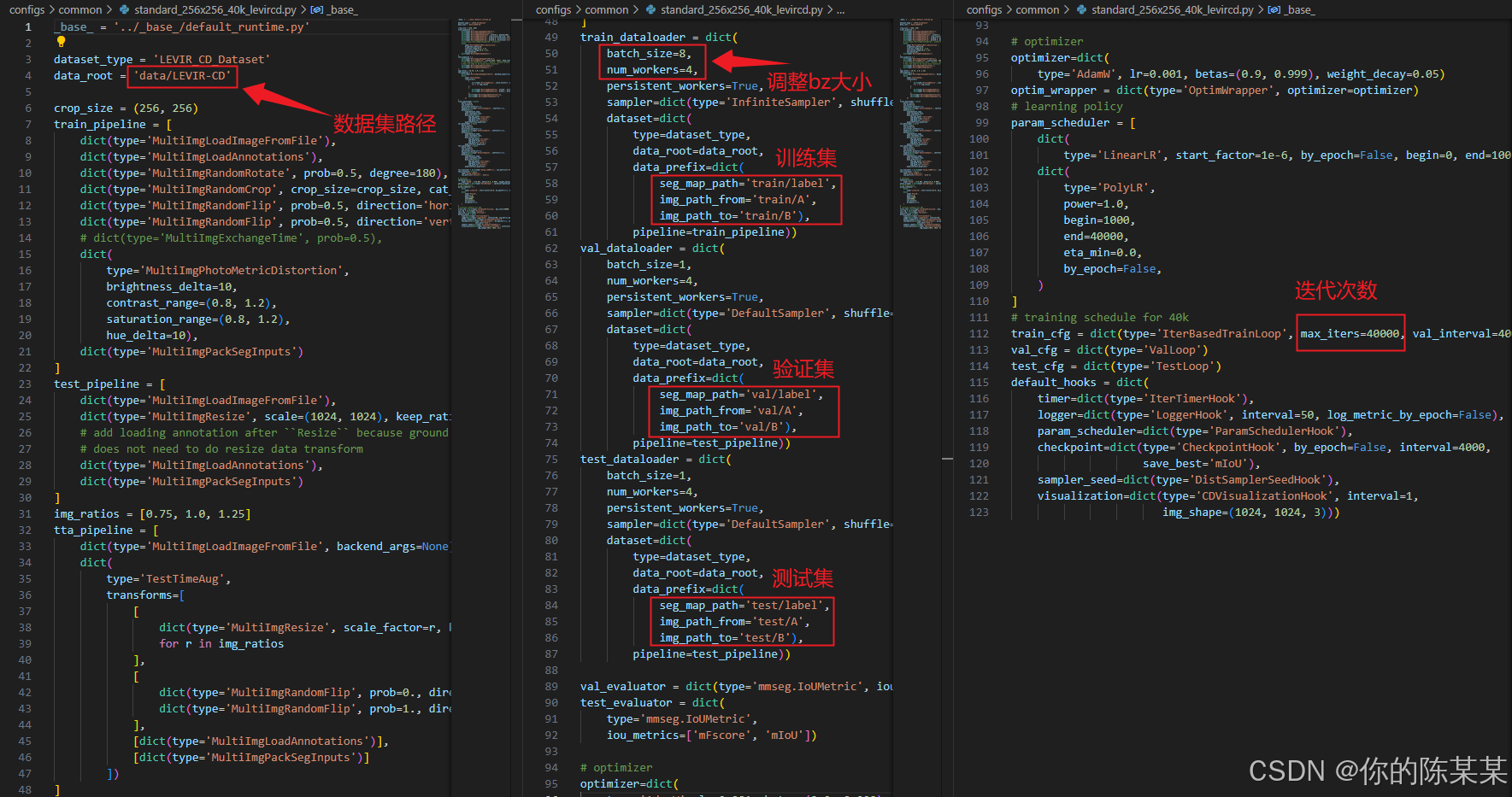Screen dimensions: 1512x797
Task: Click "iou_metrics=['mFscore', 'mIoU'])" text
Action: click(x=711, y=735)
